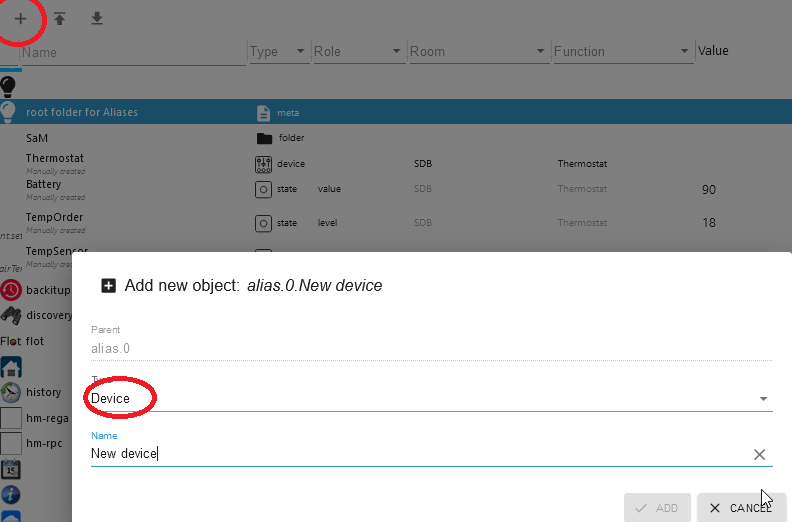This screenshot has height=522, width=792.
Task: Click the upload arrow icon in toolbar
Action: point(60,19)
